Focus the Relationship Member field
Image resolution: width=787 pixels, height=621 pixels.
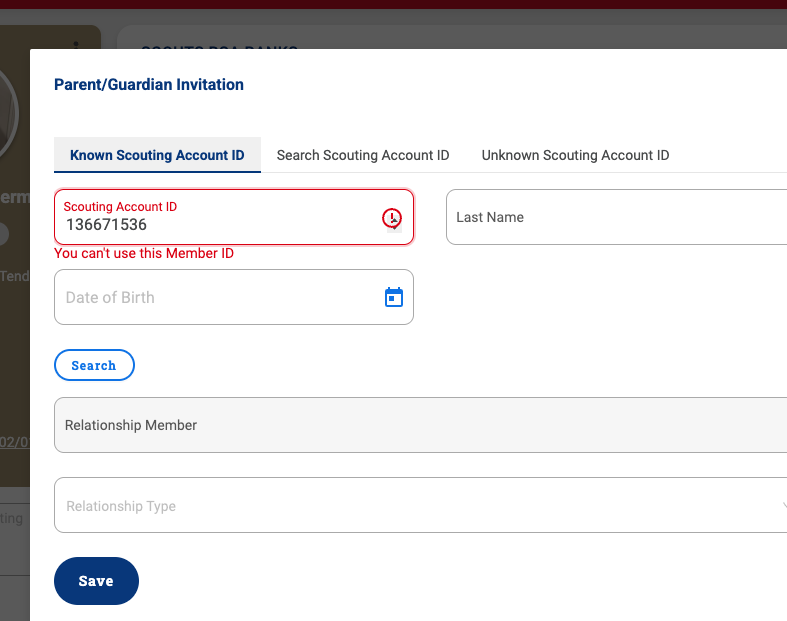click(x=421, y=425)
